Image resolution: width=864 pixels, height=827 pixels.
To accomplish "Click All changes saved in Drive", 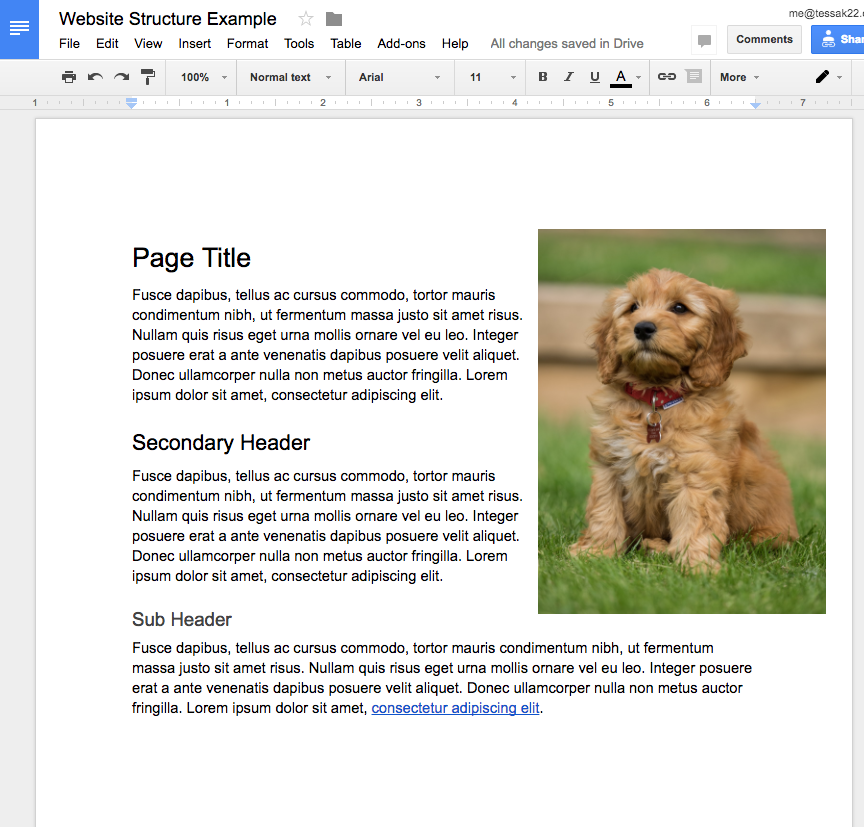I will click(x=567, y=44).
